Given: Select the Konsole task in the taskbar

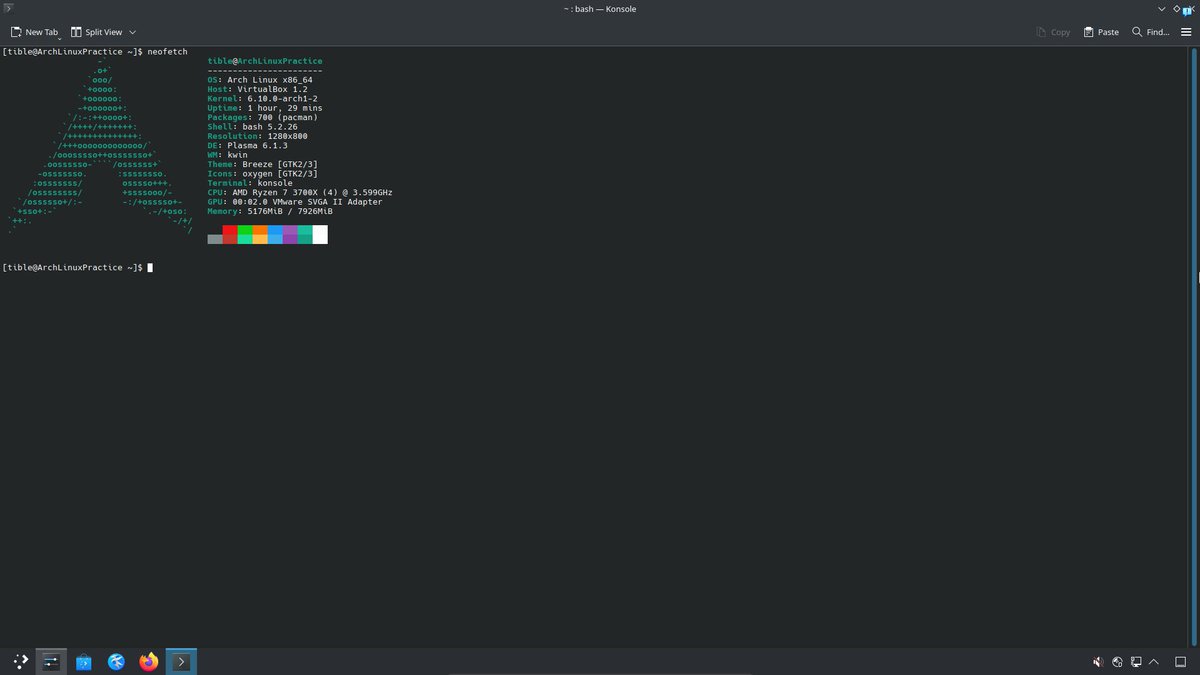Looking at the screenshot, I should (x=180, y=661).
